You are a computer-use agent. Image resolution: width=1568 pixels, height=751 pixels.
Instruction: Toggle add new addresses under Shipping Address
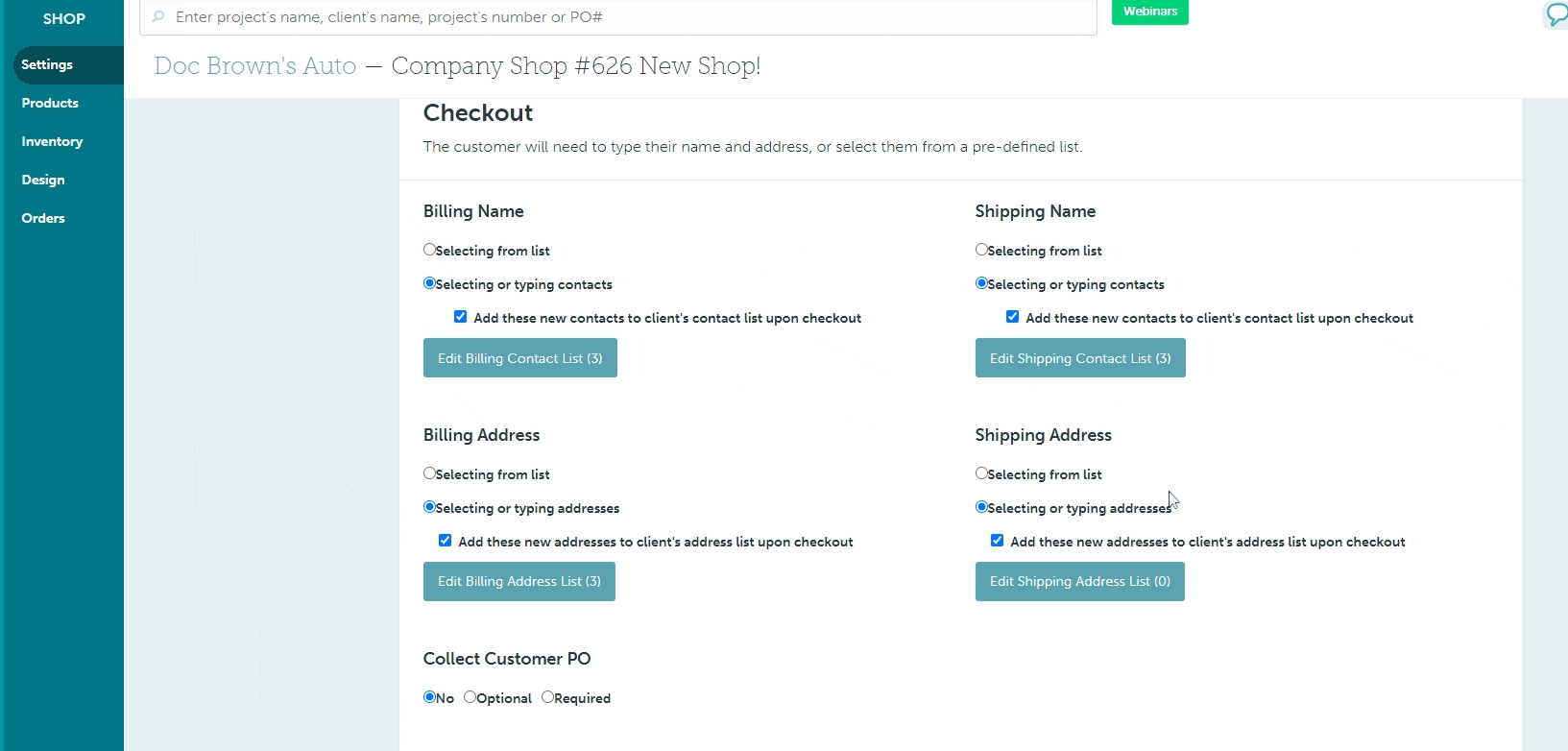998,541
